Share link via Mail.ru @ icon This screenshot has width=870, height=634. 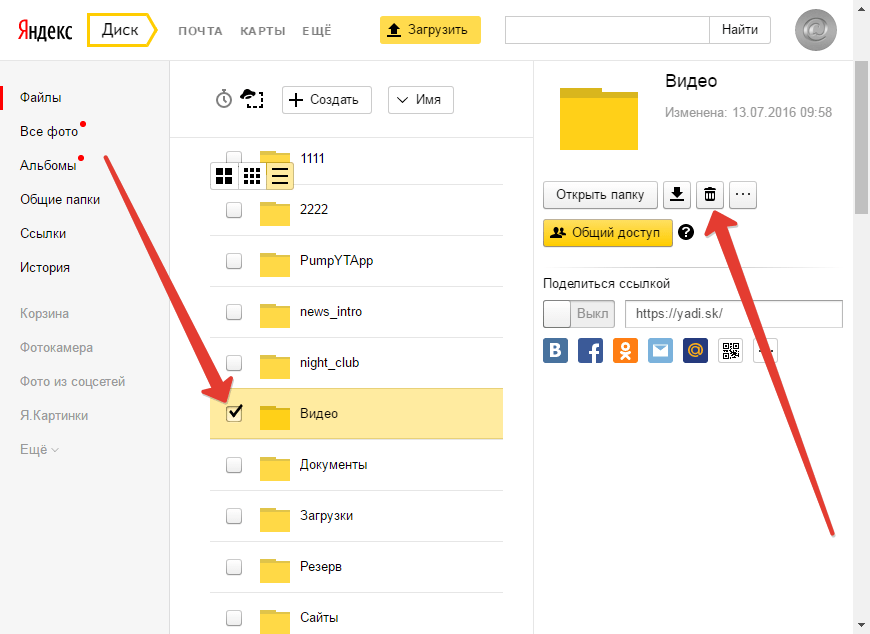point(695,351)
